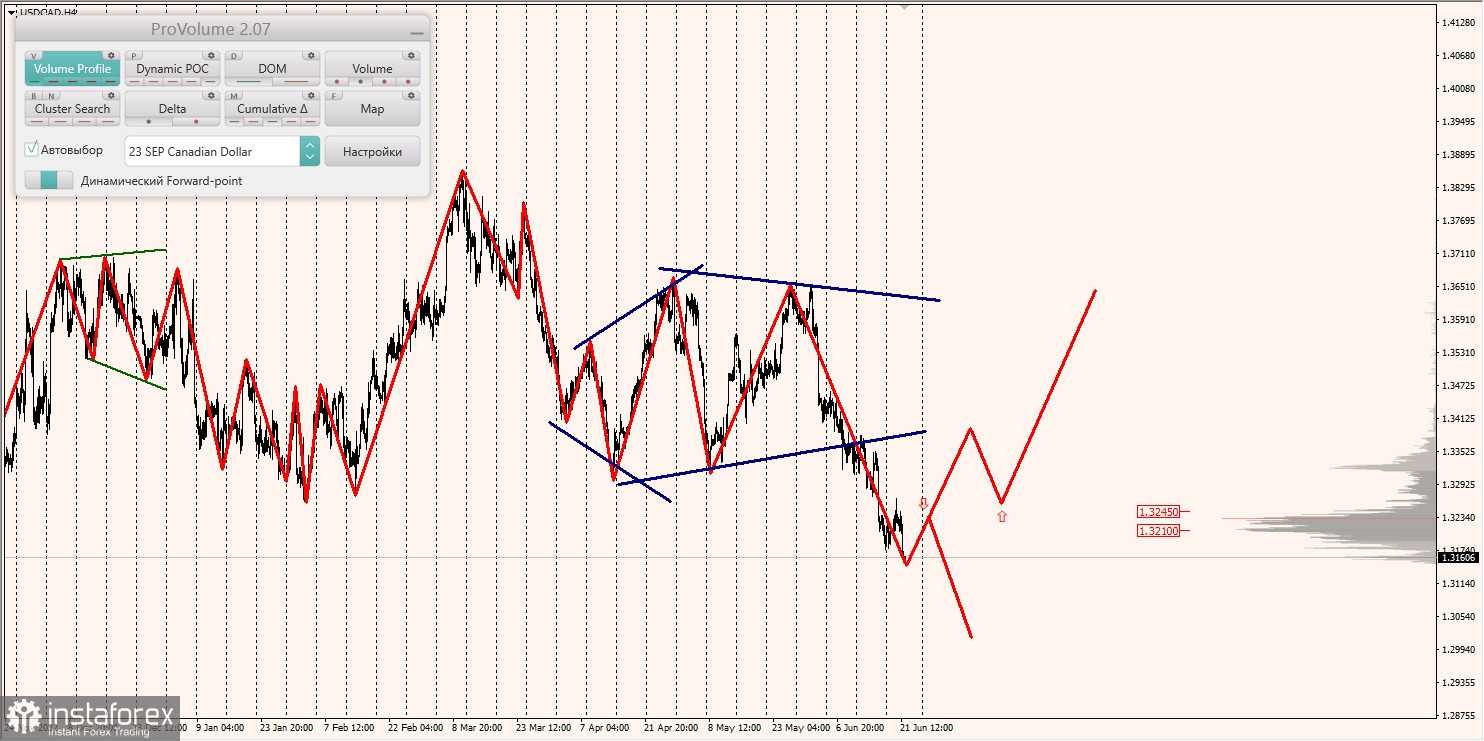This screenshot has height=741, width=1484.
Task: Toggle red-line segment under DOM
Action: (x=296, y=82)
